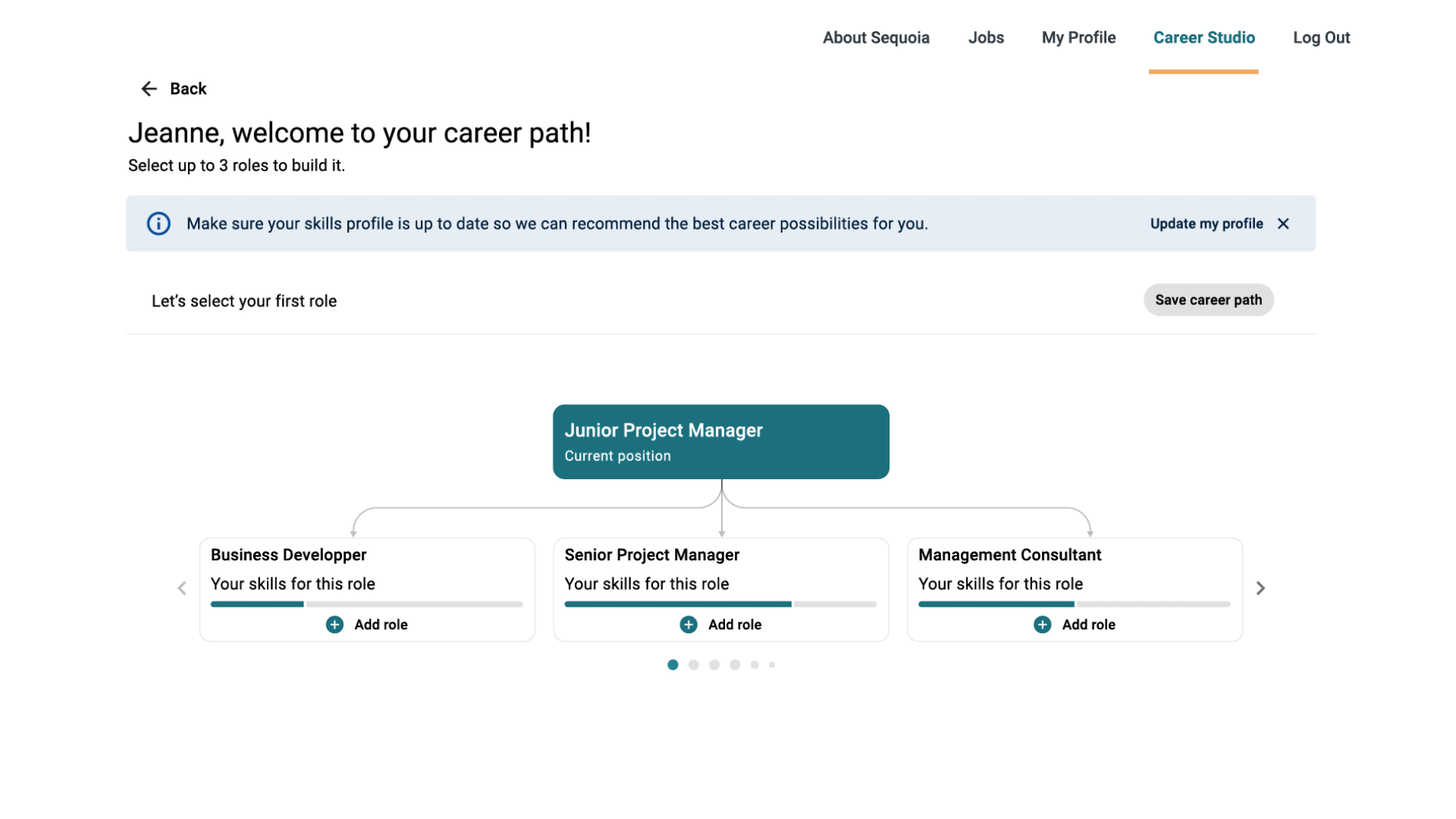
Task: Show next roles with right chevron
Action: tap(1260, 588)
